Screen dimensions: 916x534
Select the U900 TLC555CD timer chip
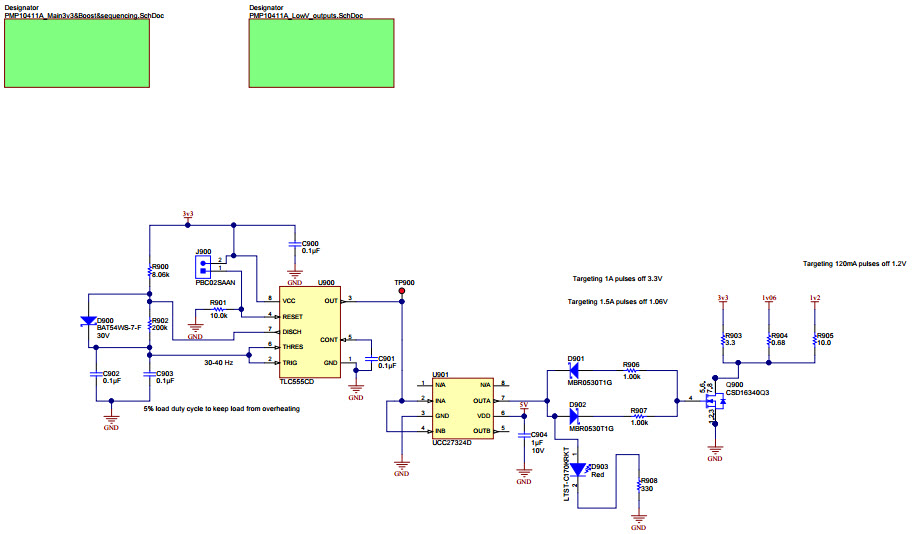click(310, 331)
